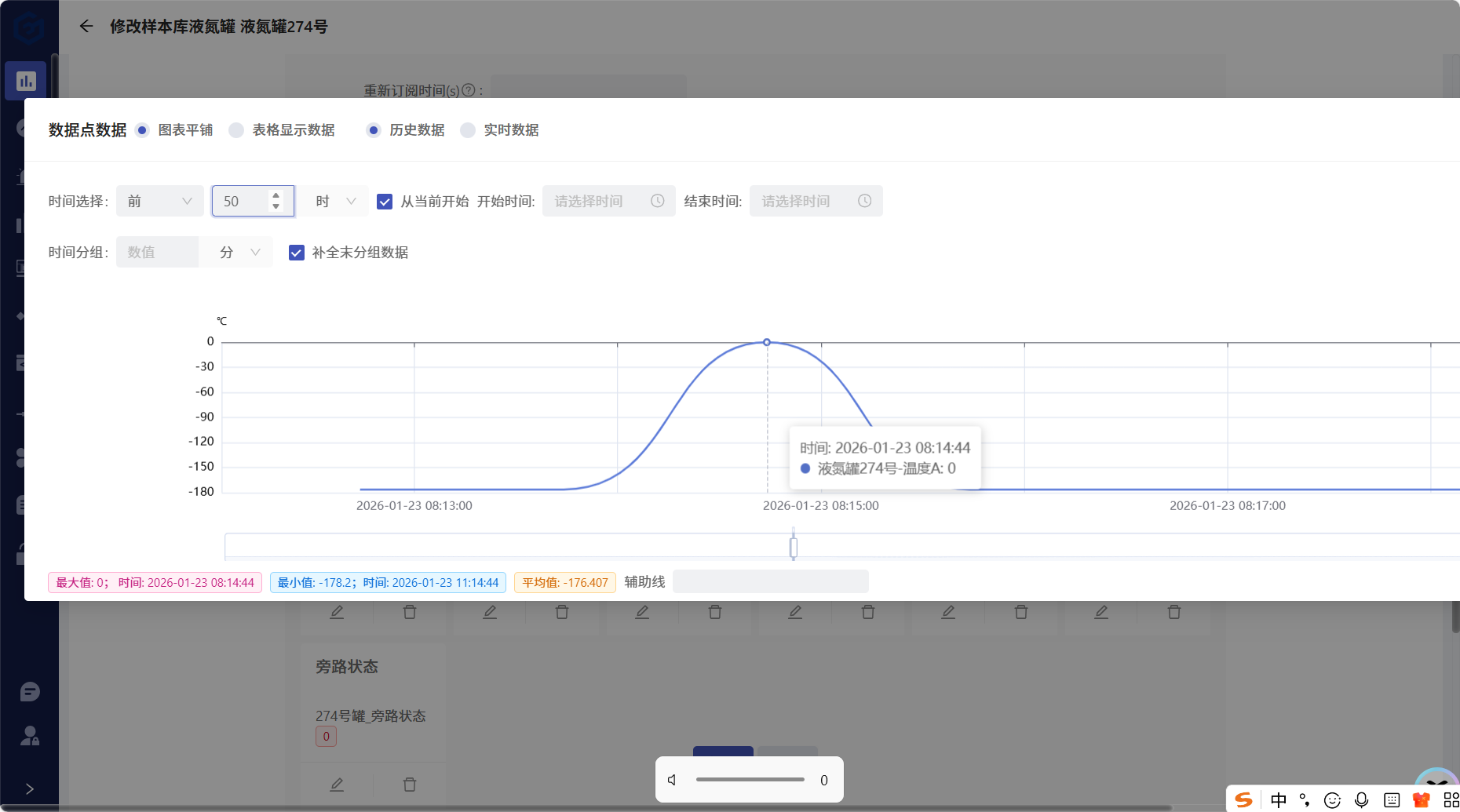The image size is (1460, 812).
Task: Open the dashboard chart icon in sidebar
Action: pyautogui.click(x=26, y=81)
